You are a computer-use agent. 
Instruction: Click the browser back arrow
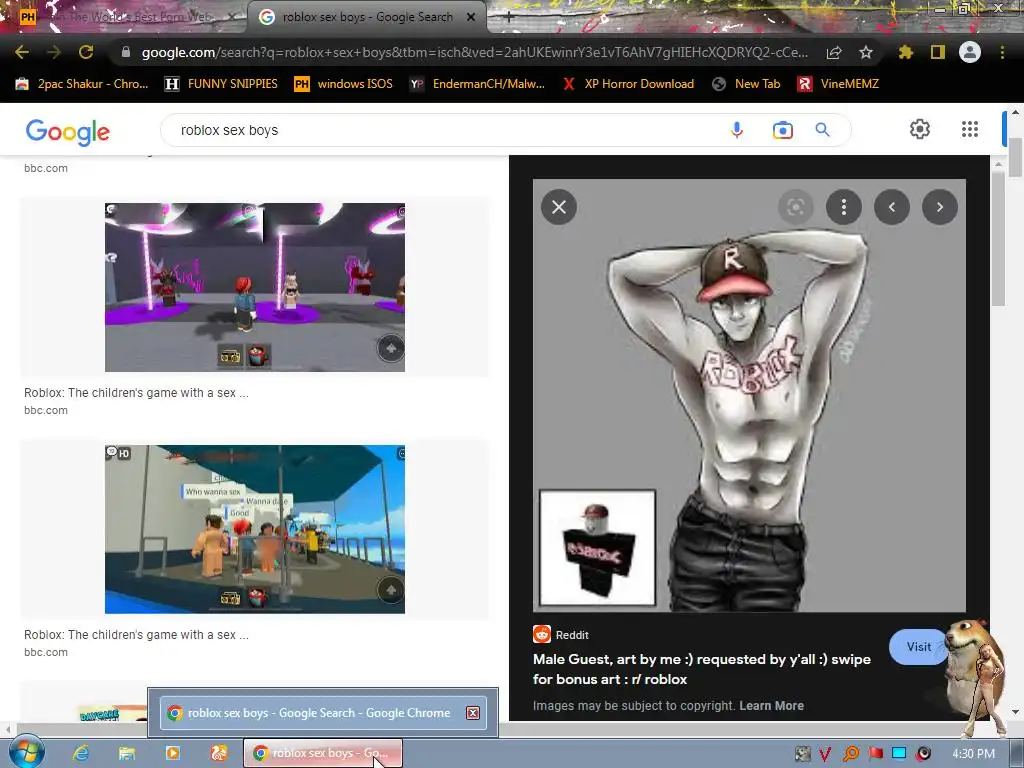click(22, 52)
